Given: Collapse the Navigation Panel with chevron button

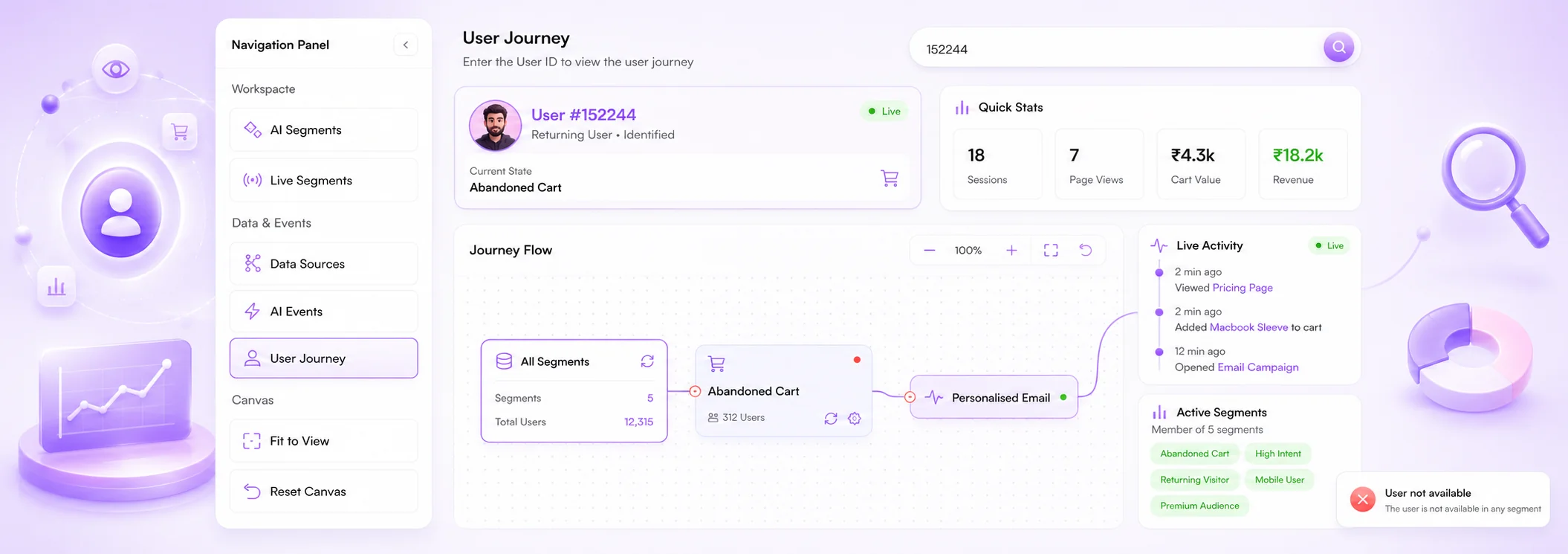Looking at the screenshot, I should click(x=406, y=45).
